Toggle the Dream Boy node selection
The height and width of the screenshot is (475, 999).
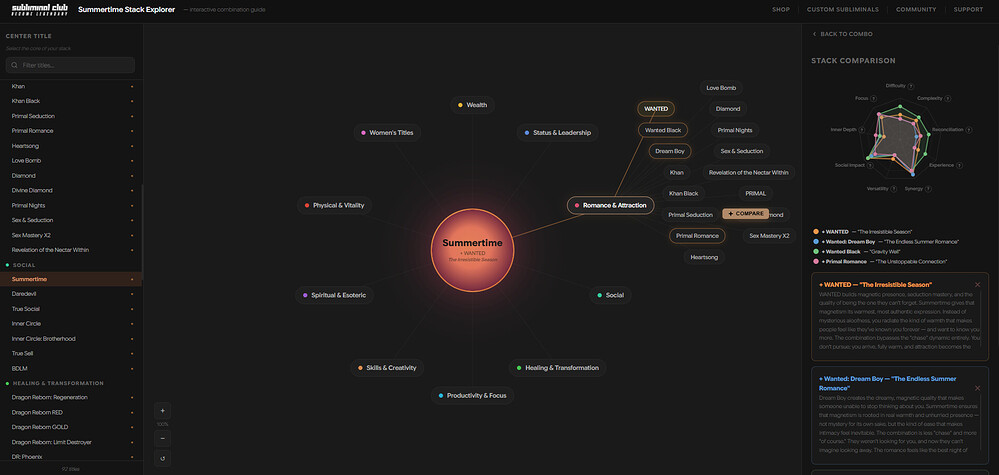(669, 151)
